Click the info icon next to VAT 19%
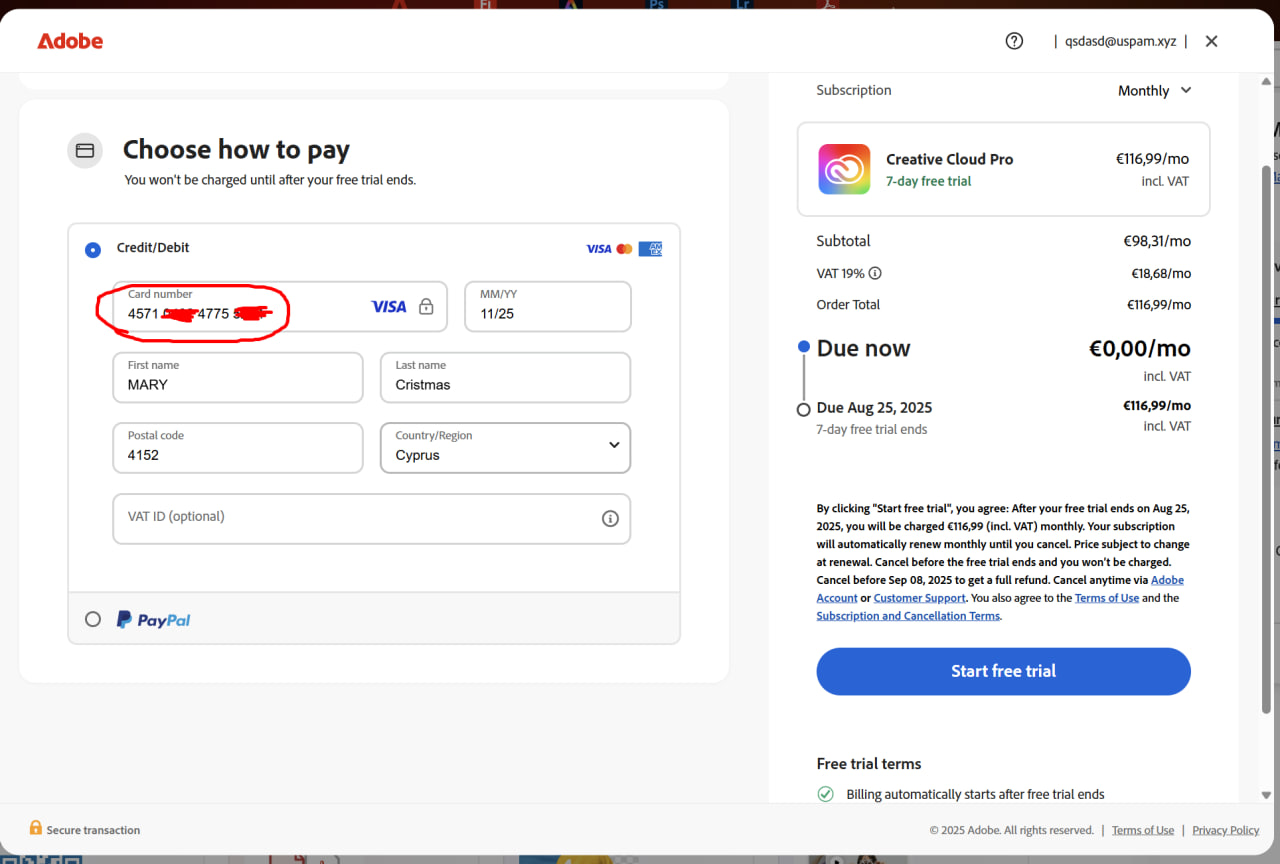Screen dimensions: 1280x864 [875, 273]
